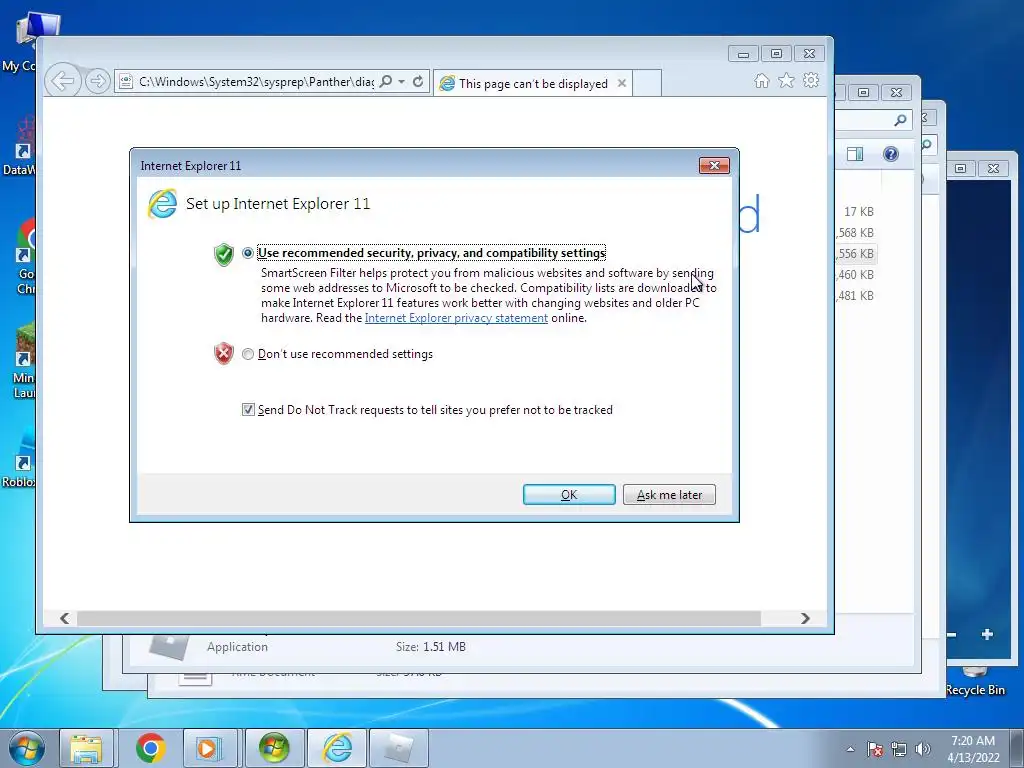Close the Set up Internet Explorer 11 dialog
This screenshot has width=1024, height=768.
pyautogui.click(x=714, y=166)
